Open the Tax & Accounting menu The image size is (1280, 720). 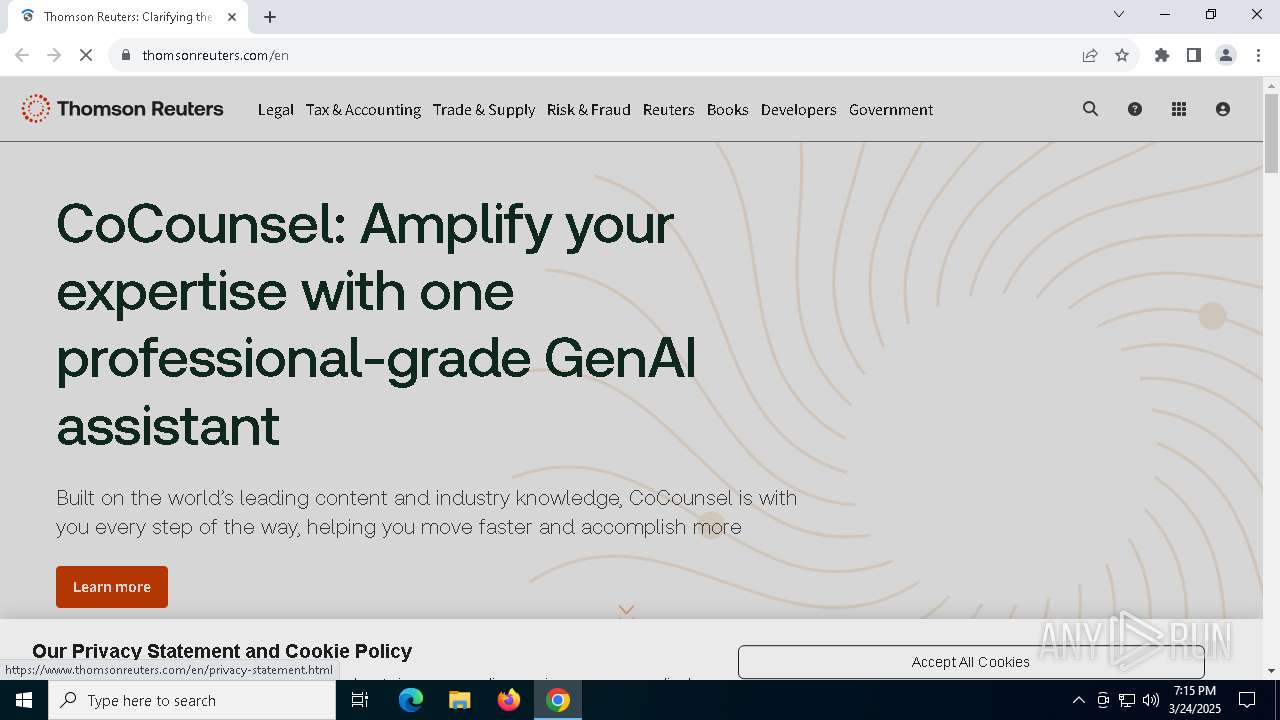363,110
